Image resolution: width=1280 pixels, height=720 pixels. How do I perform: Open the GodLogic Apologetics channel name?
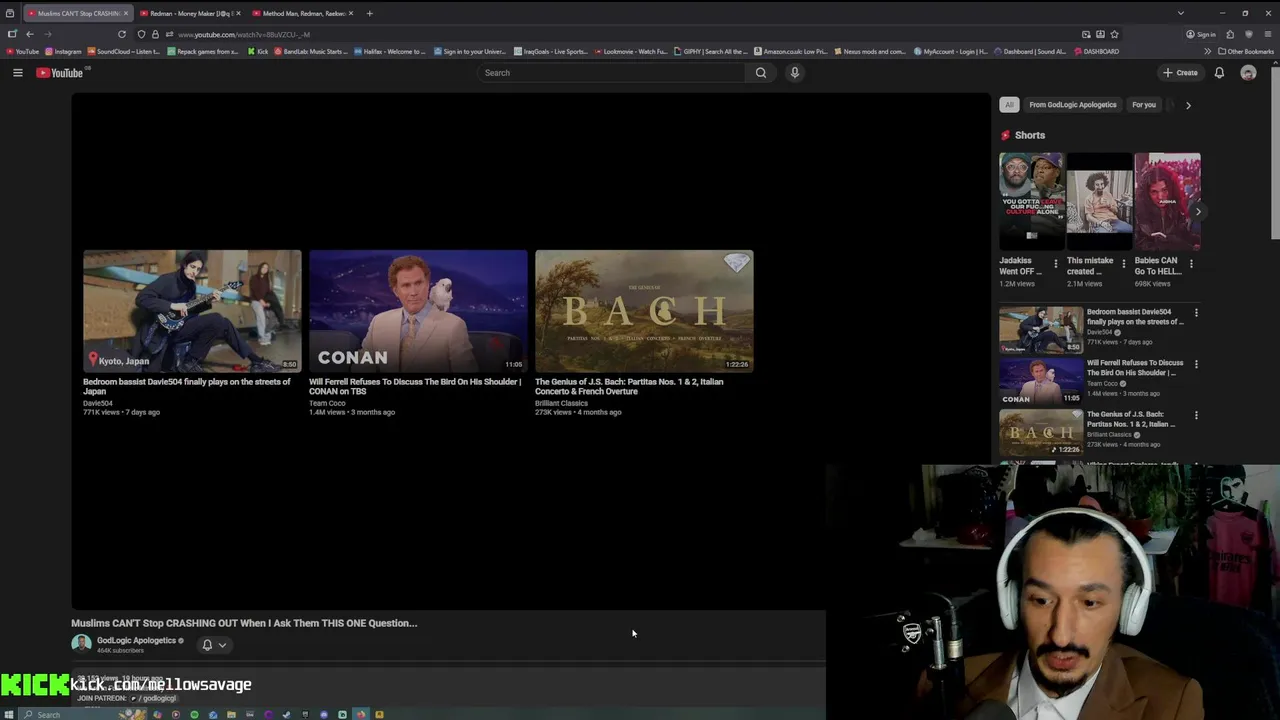pos(136,640)
